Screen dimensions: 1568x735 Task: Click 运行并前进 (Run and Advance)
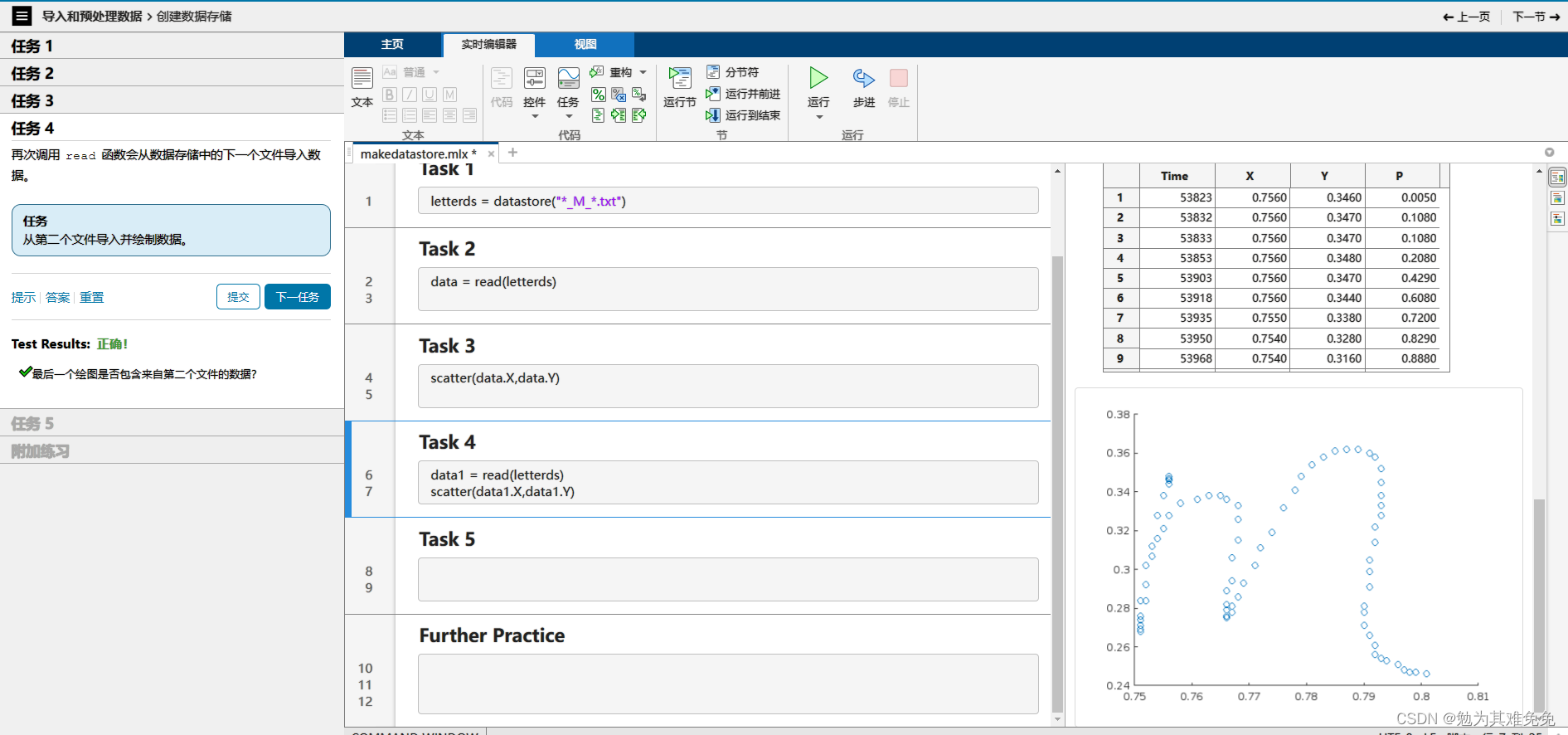743,94
